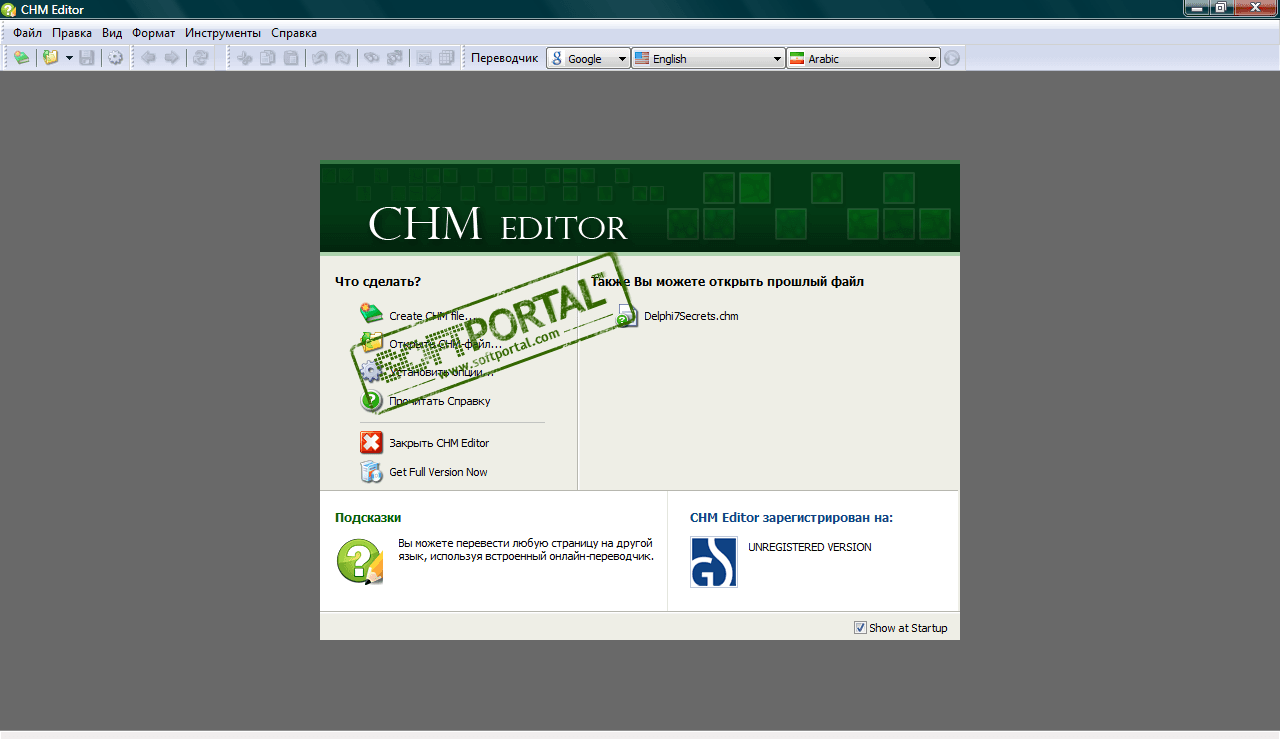
Task: Click the Create CHM file link
Action: coord(431,316)
